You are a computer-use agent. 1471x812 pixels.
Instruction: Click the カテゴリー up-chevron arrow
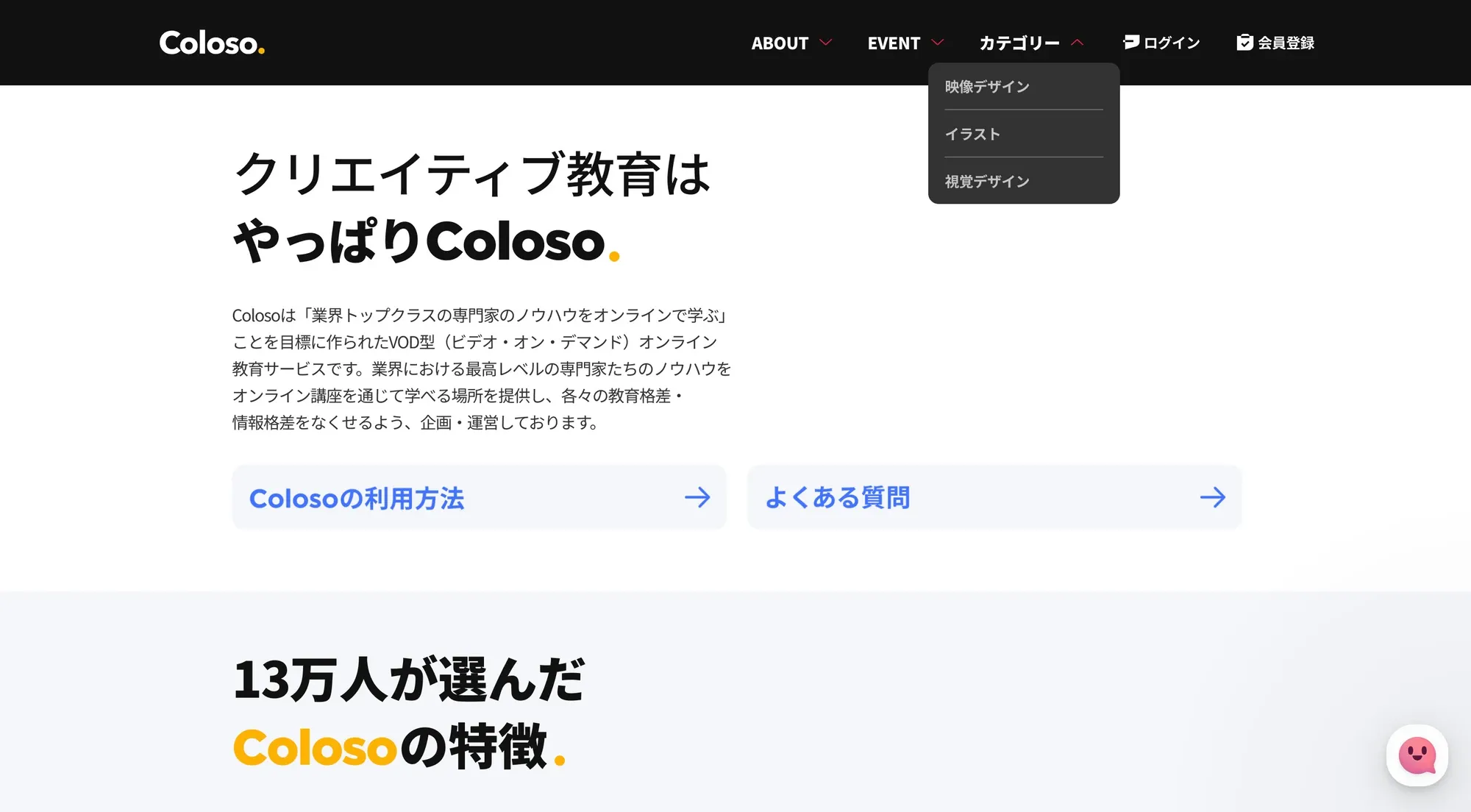(x=1077, y=43)
